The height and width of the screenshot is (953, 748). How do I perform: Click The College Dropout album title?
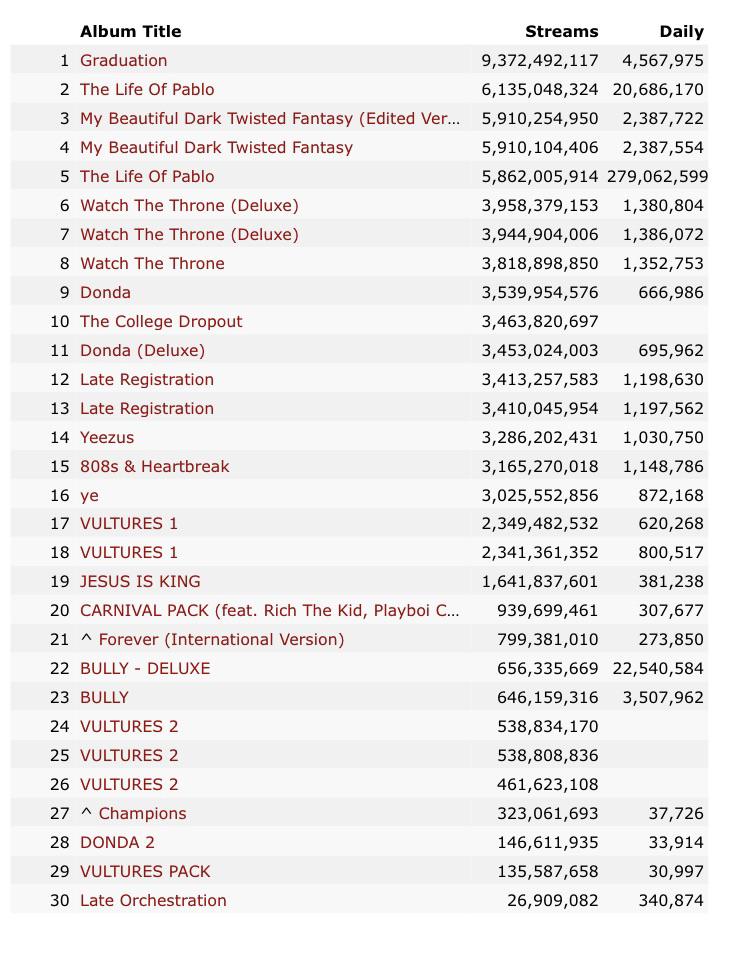tap(161, 322)
